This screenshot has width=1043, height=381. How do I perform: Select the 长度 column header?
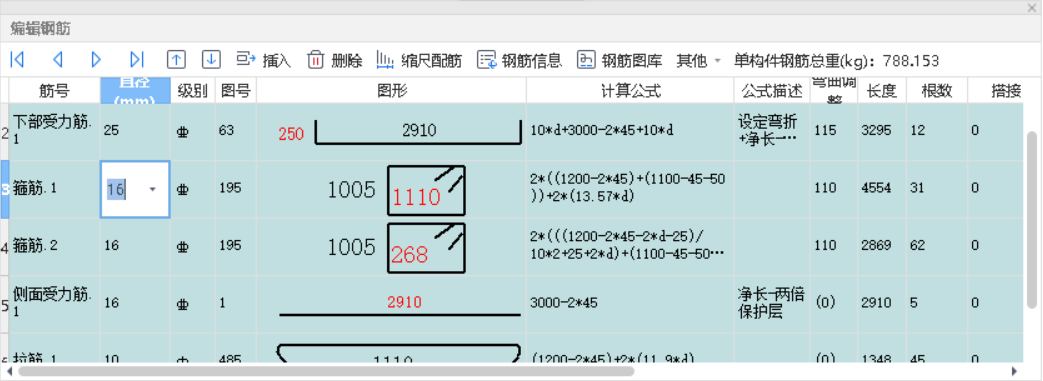(x=881, y=90)
